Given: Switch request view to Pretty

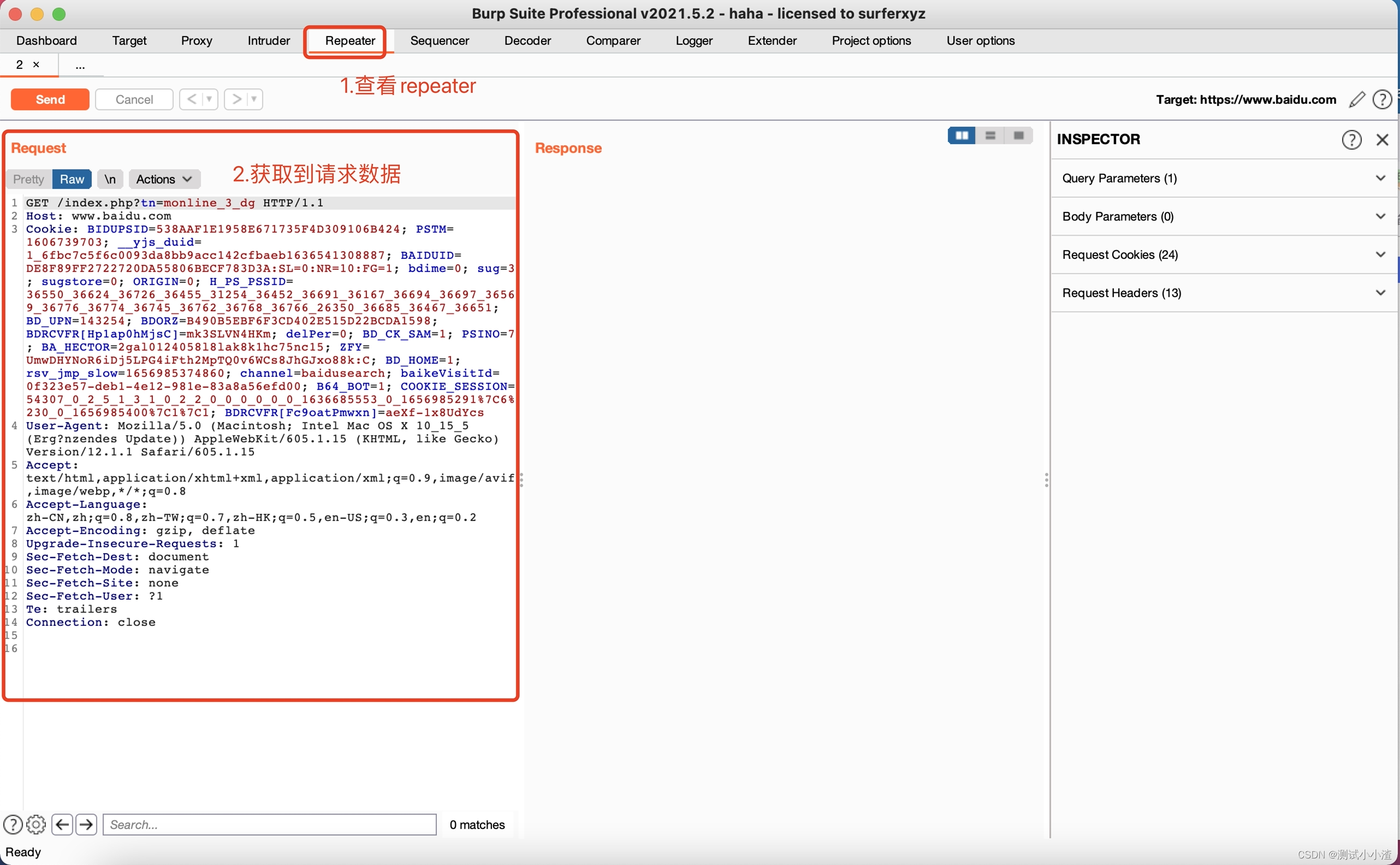Looking at the screenshot, I should [28, 179].
